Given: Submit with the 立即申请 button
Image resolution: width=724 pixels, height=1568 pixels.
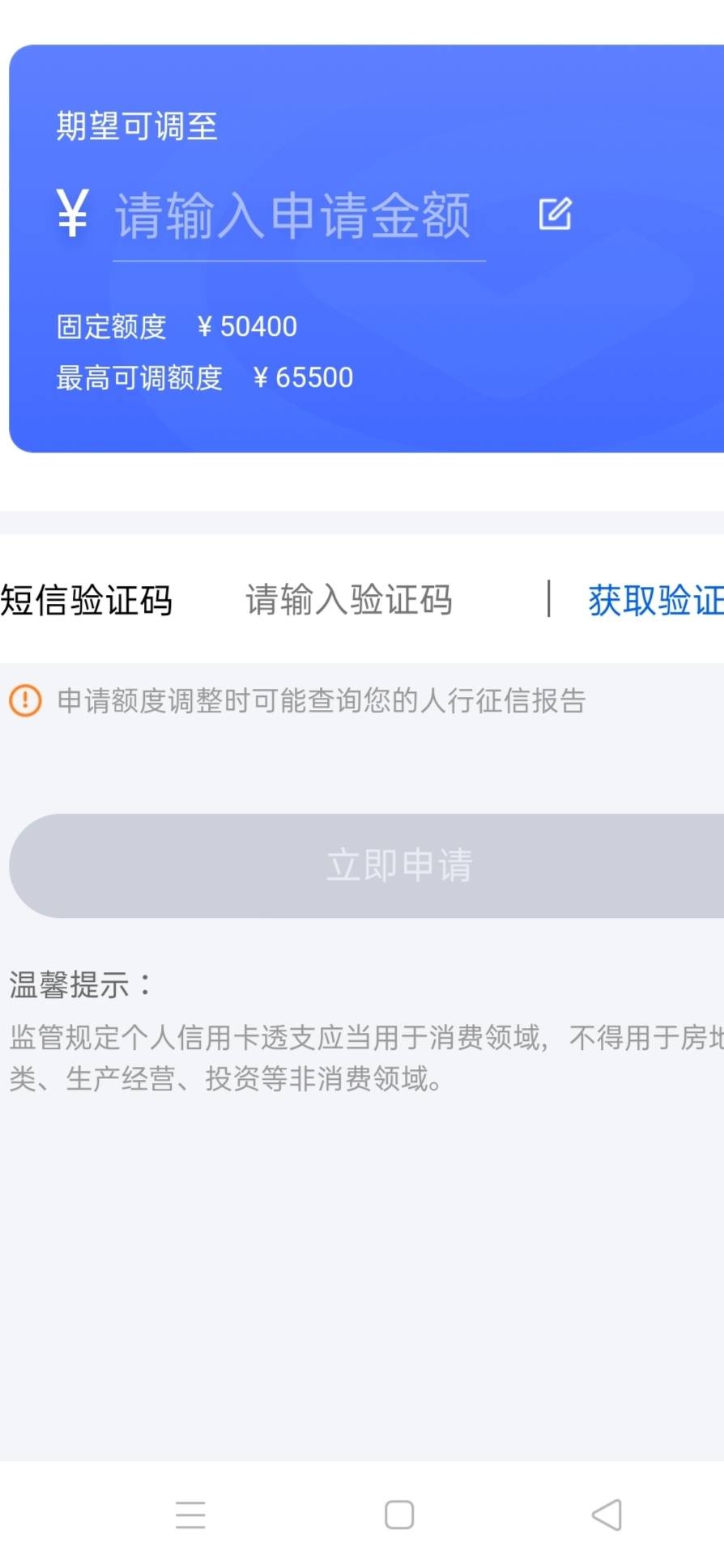Looking at the screenshot, I should 366,865.
